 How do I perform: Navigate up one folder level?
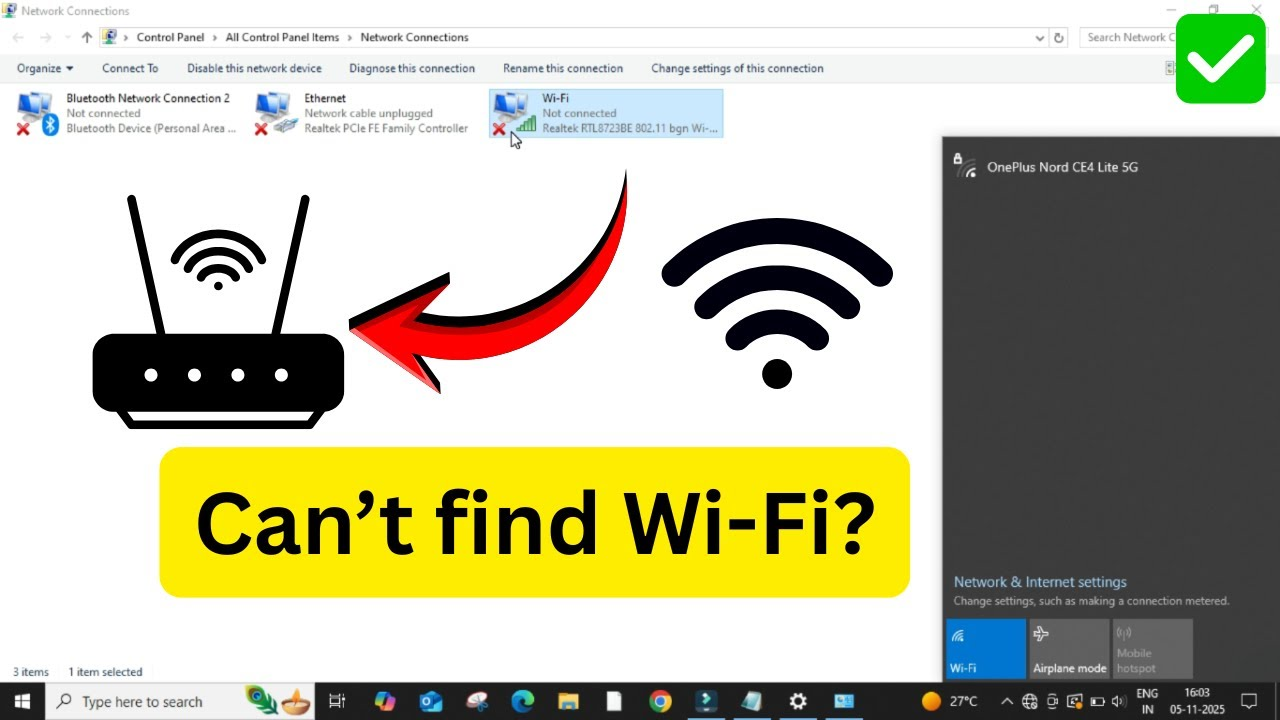click(86, 37)
